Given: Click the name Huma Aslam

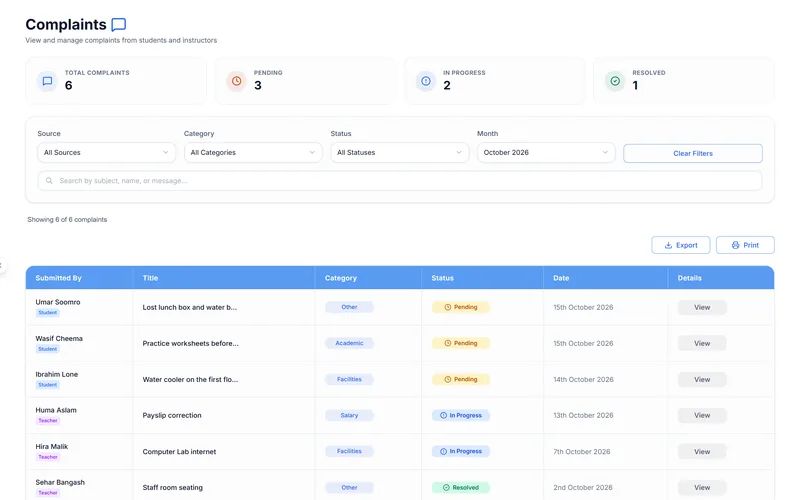Looking at the screenshot, I should (56, 410).
